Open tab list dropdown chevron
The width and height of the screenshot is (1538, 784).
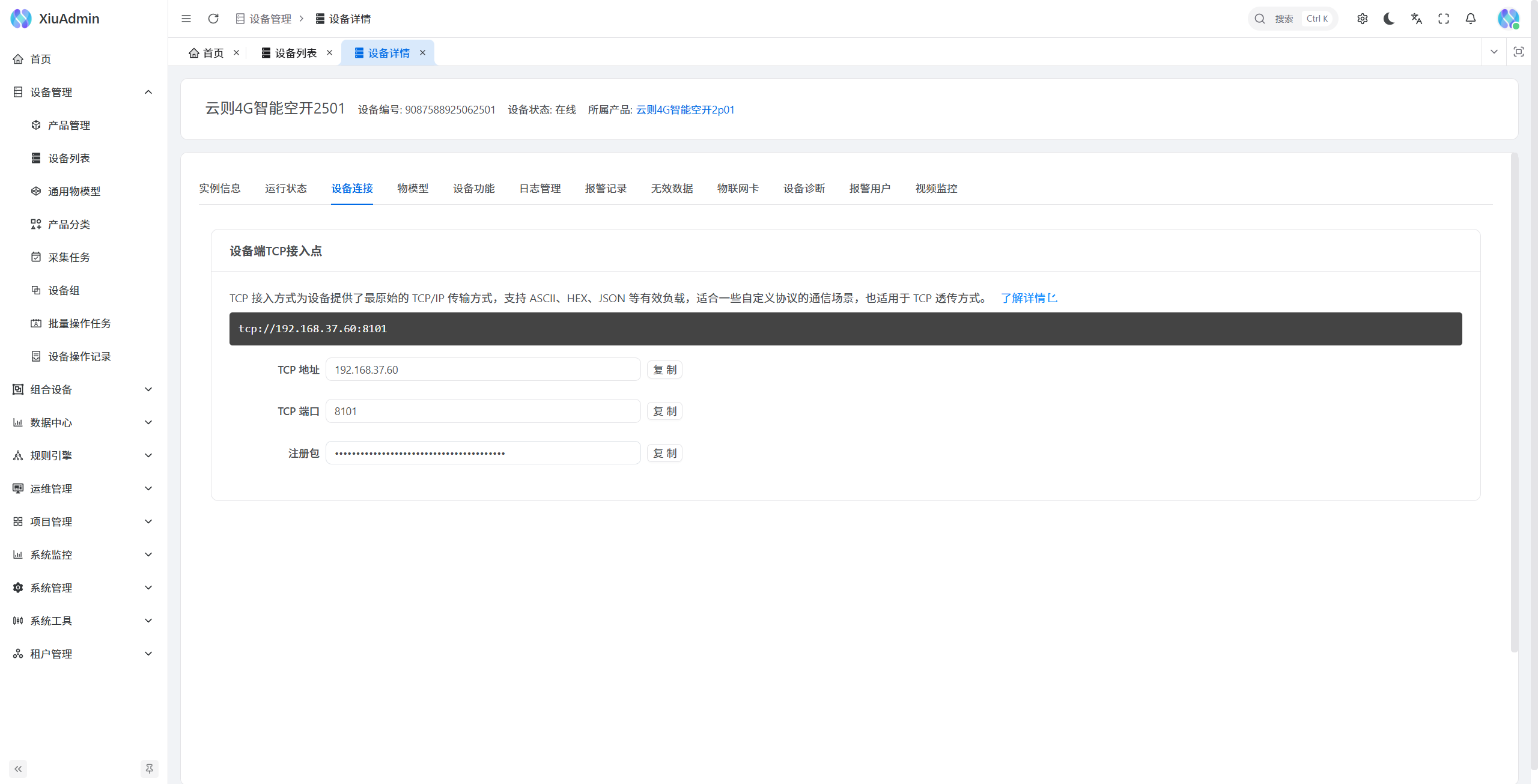1494,52
